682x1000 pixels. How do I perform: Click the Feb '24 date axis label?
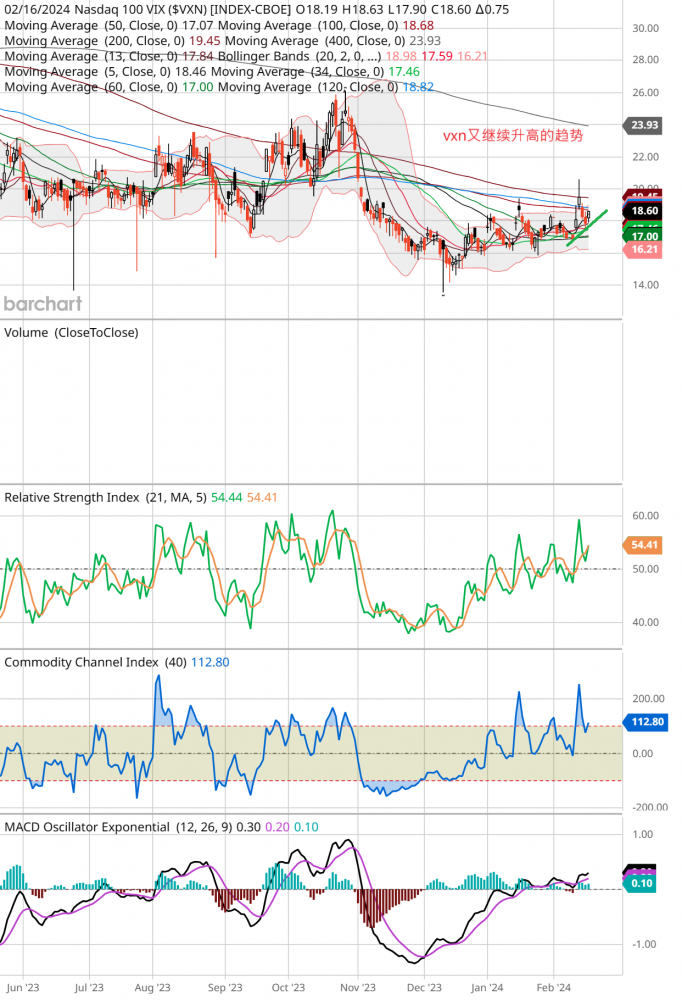[x=554, y=987]
